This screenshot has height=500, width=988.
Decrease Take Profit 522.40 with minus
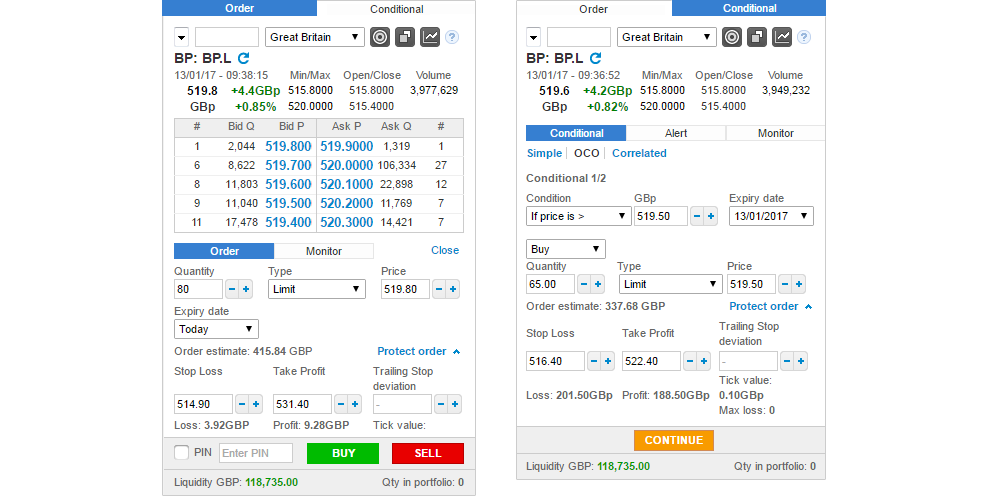690,361
